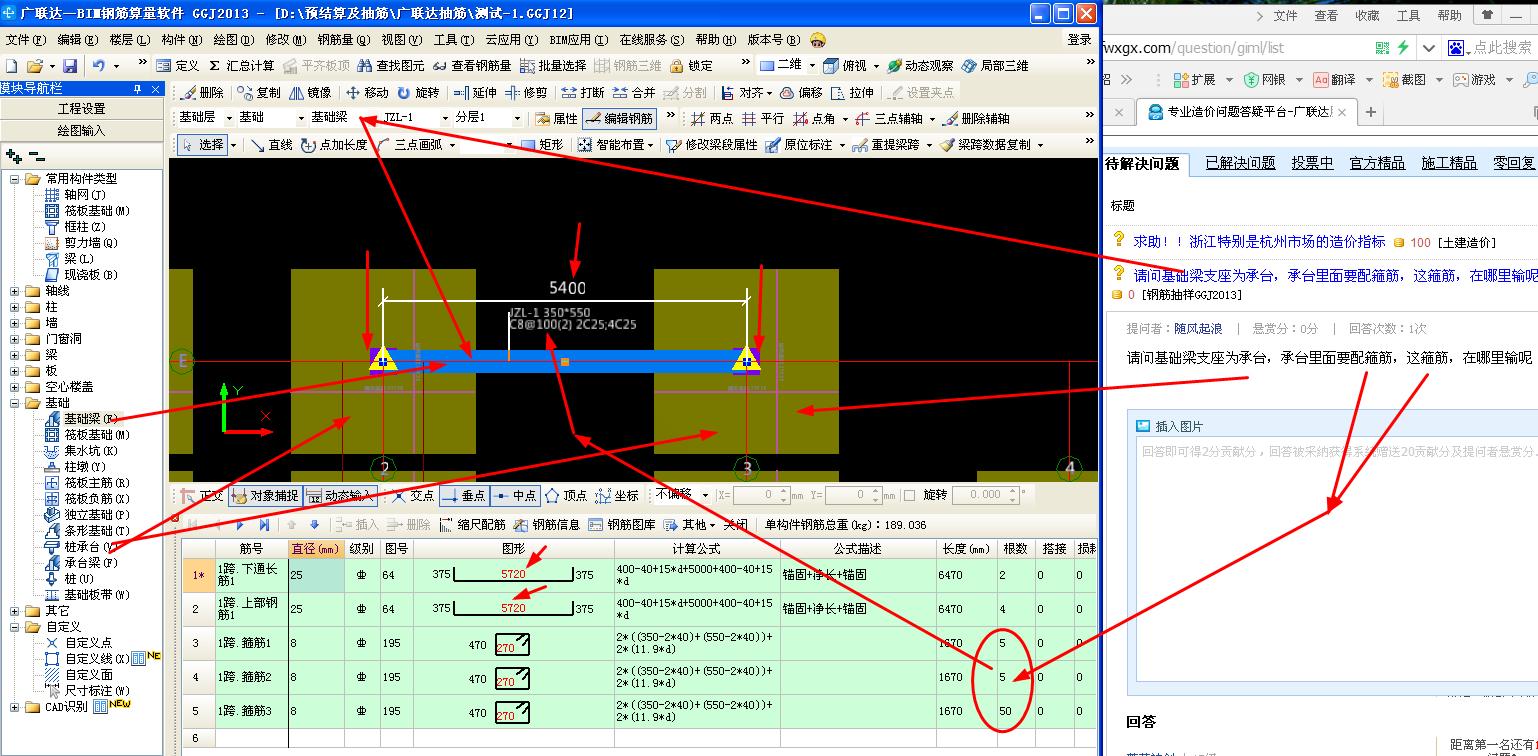1538x756 pixels.
Task: Toggle 动态输入 dynamic input
Action: point(339,495)
